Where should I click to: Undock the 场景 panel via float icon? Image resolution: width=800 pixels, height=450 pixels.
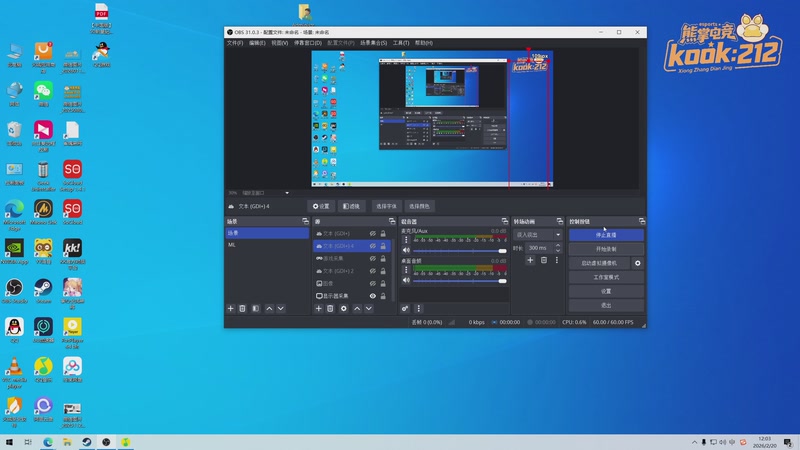point(305,221)
